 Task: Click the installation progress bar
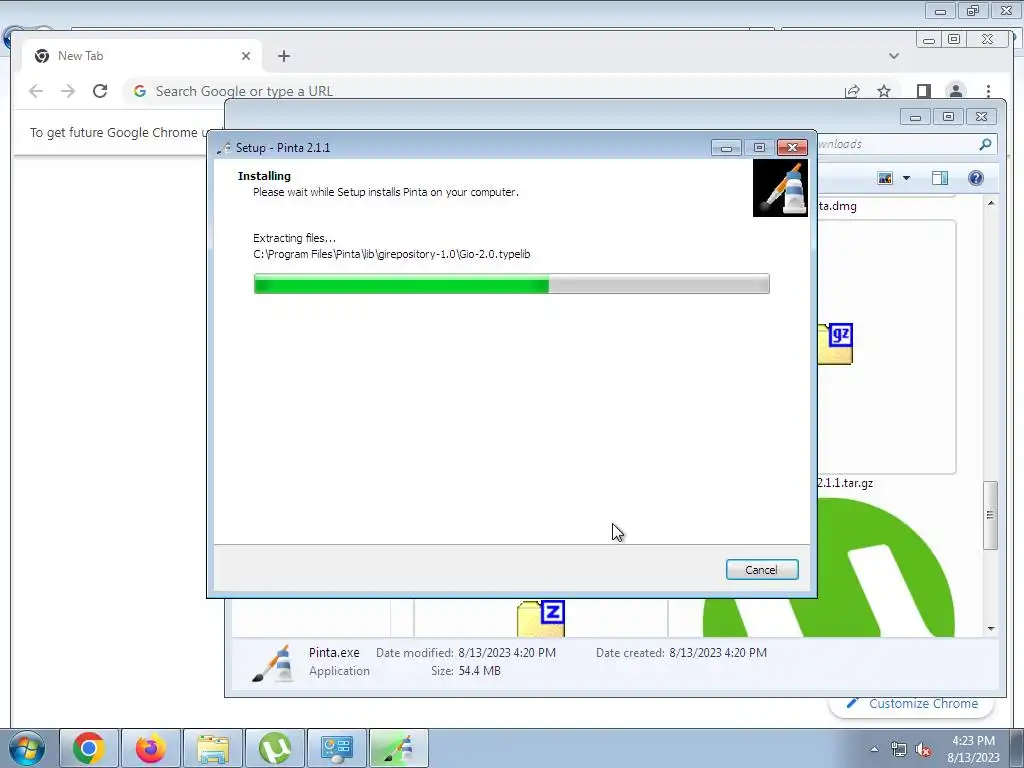pyautogui.click(x=511, y=283)
